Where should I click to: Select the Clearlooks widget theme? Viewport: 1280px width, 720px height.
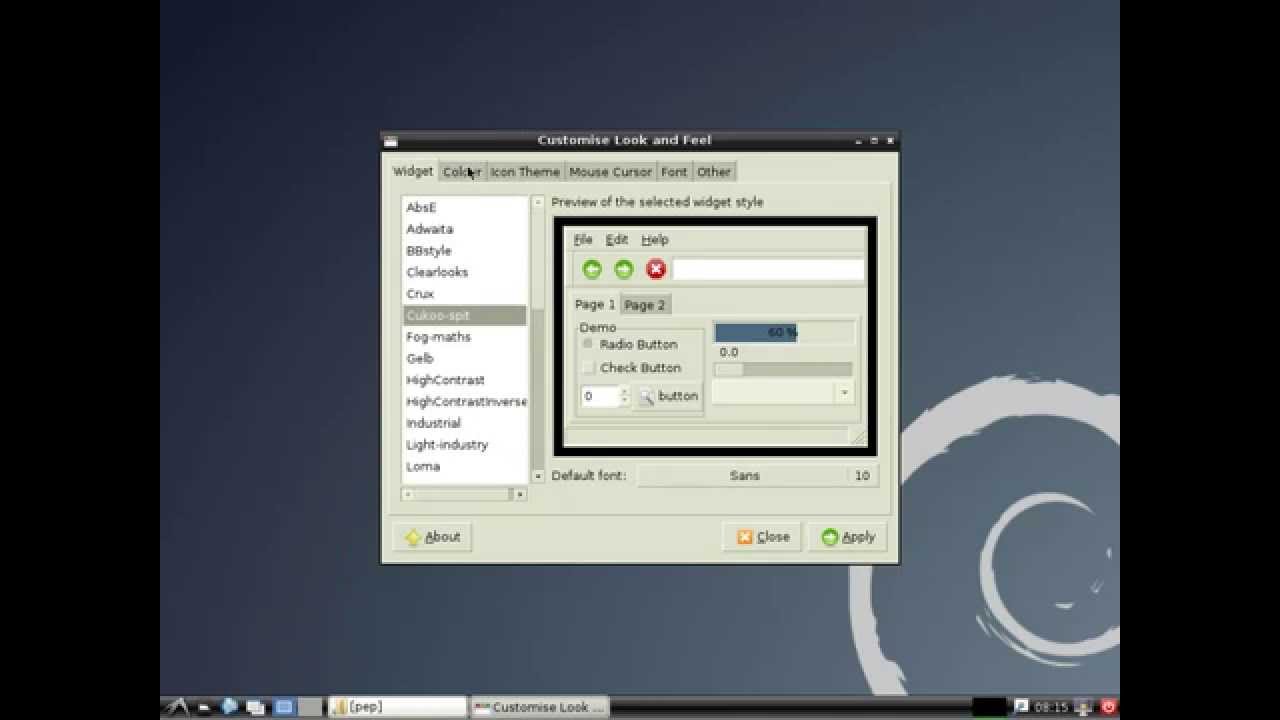tap(465, 272)
